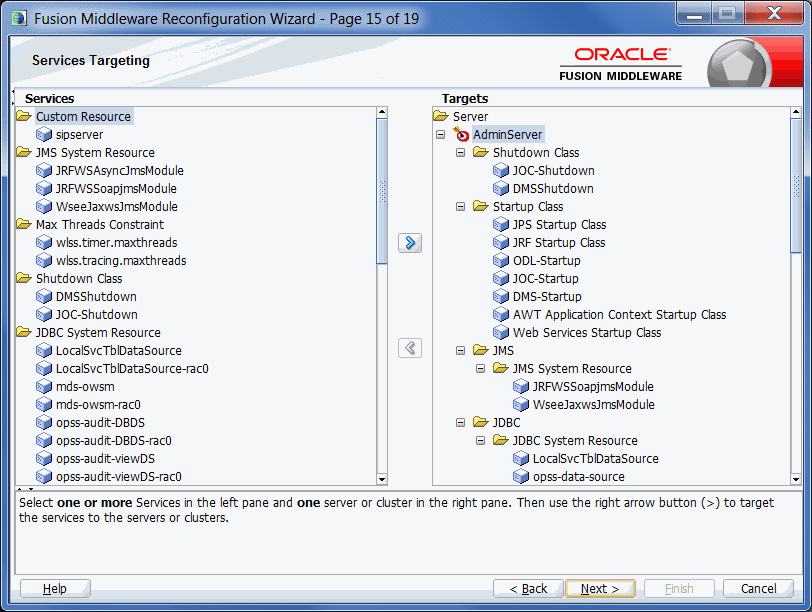Click the Server folder icon in Targets
Viewport: 812px width, 612px height.
[441, 116]
